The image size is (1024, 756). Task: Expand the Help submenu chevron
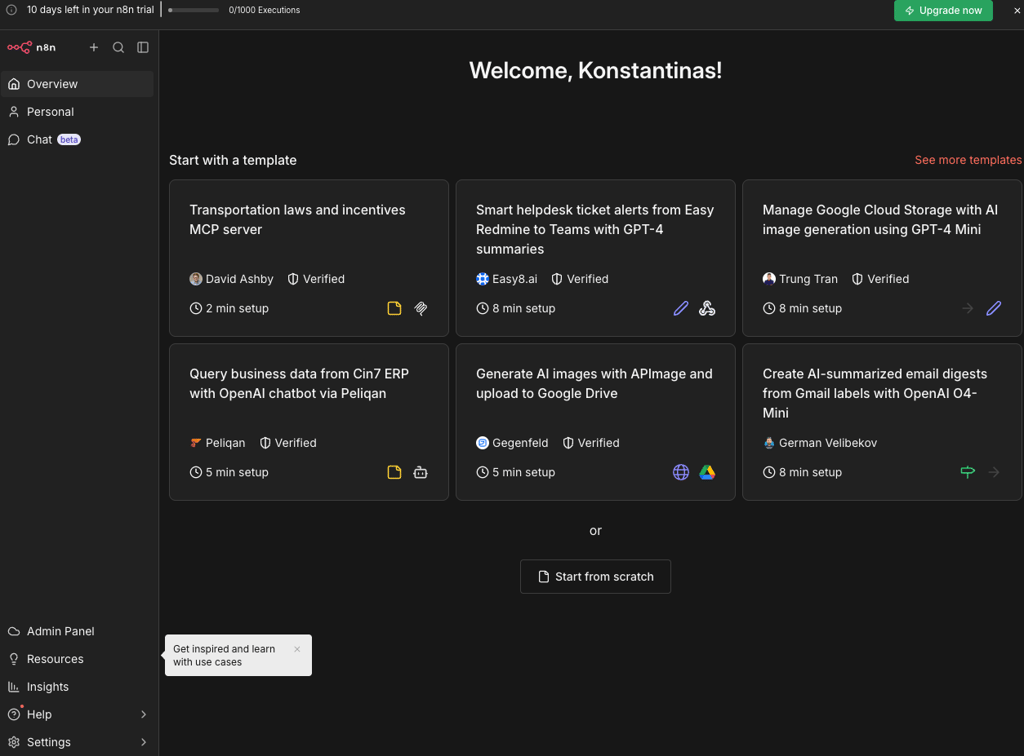click(144, 714)
